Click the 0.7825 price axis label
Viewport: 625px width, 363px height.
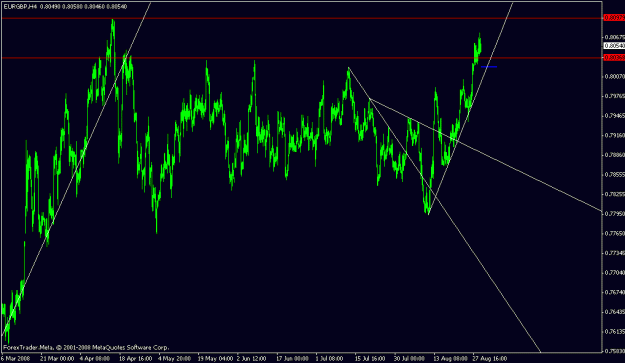pyautogui.click(x=614, y=194)
